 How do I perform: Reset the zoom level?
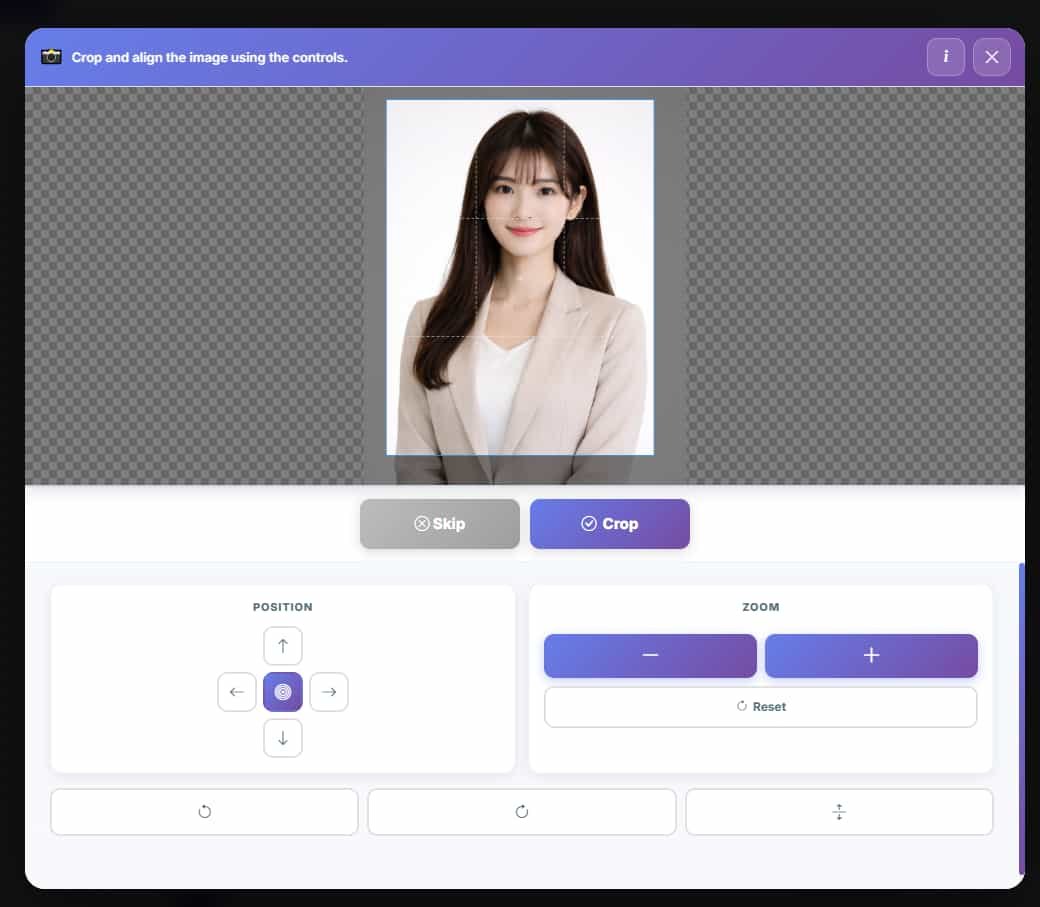[x=760, y=706]
